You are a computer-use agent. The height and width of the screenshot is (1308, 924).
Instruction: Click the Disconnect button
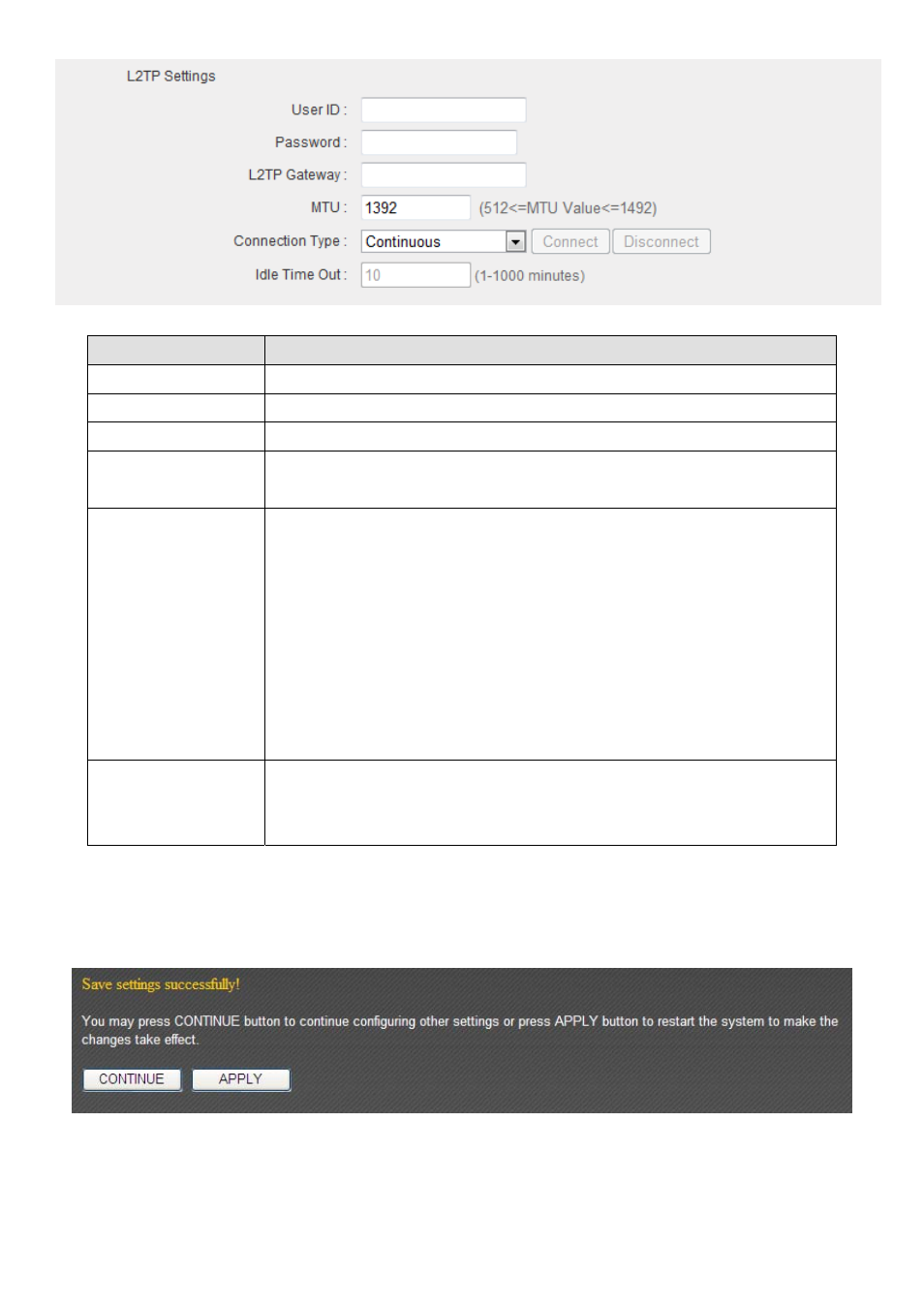click(662, 241)
